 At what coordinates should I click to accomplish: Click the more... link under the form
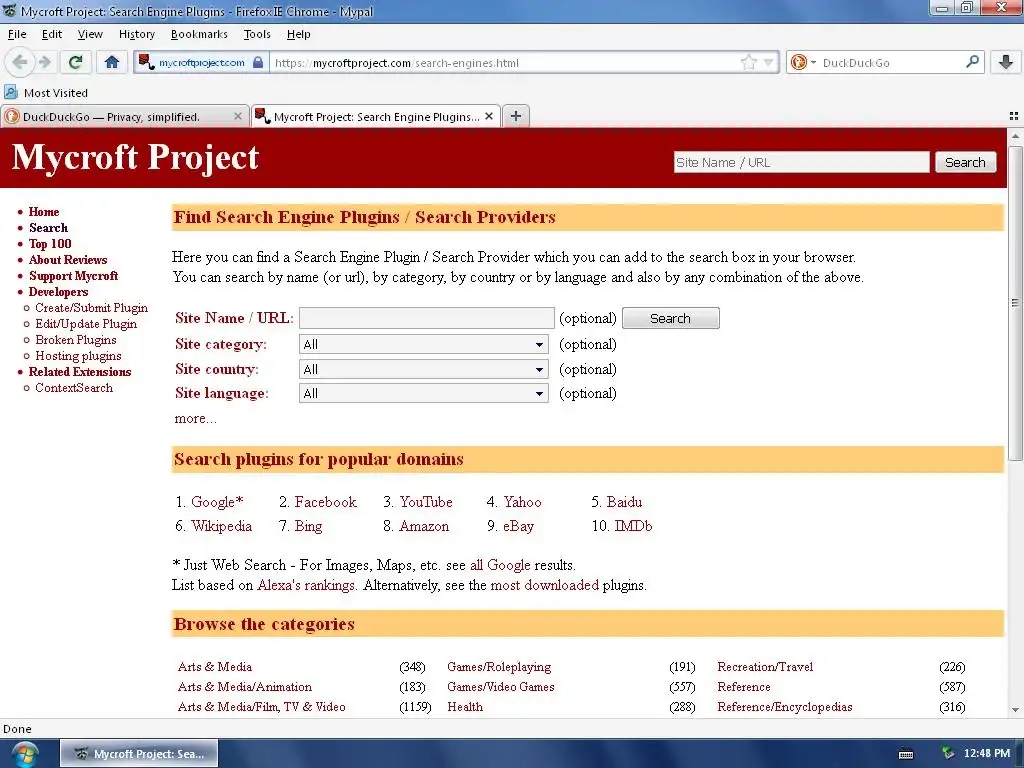tap(195, 418)
